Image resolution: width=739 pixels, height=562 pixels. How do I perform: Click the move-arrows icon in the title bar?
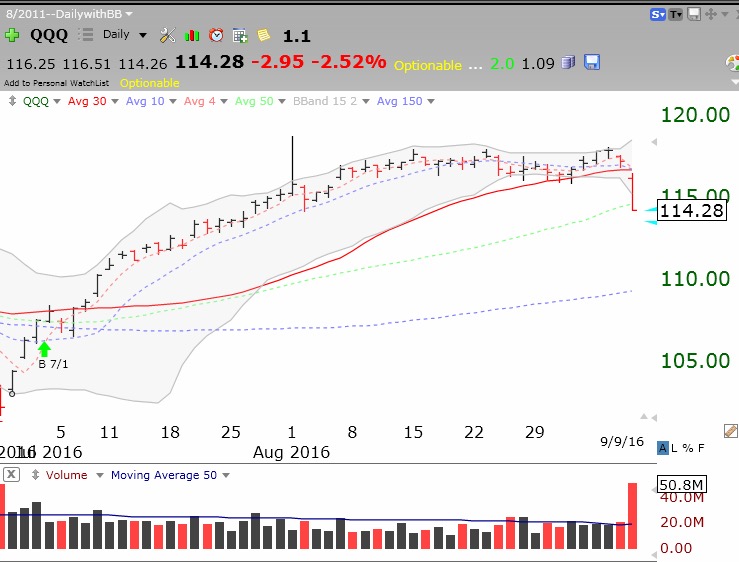(711, 14)
